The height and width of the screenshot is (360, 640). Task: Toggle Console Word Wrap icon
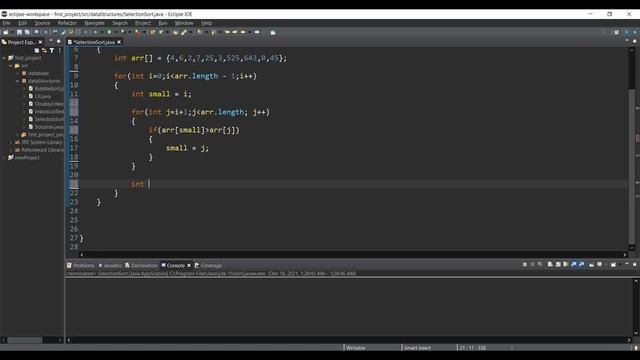pos(566,264)
